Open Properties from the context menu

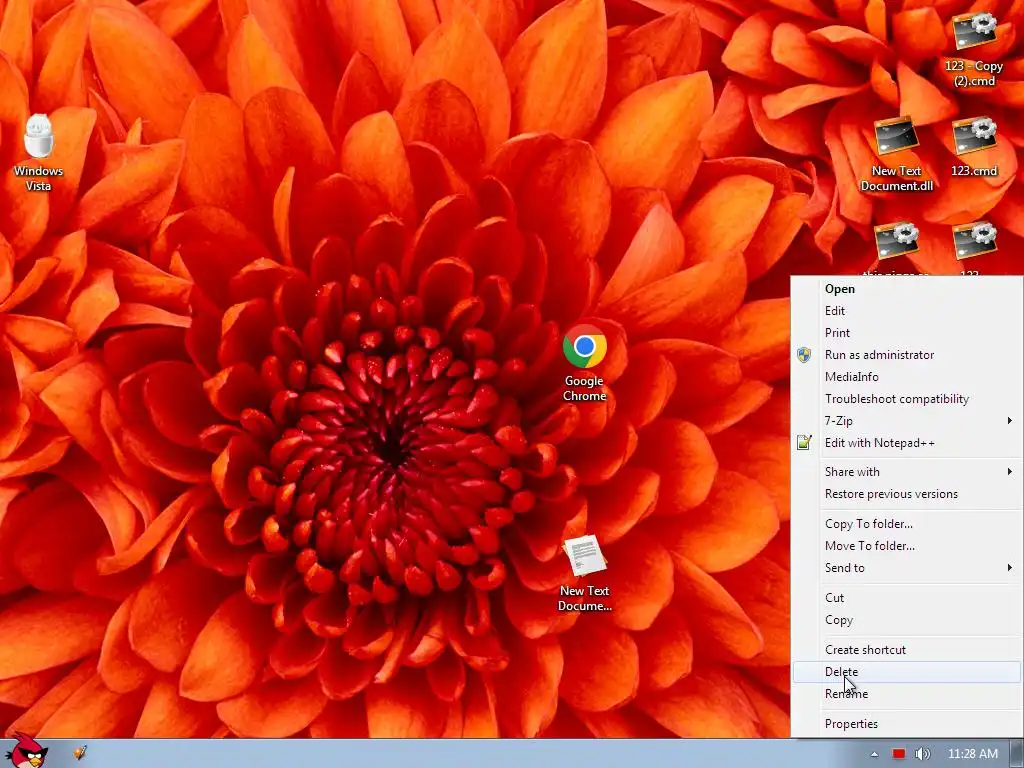coord(907,724)
